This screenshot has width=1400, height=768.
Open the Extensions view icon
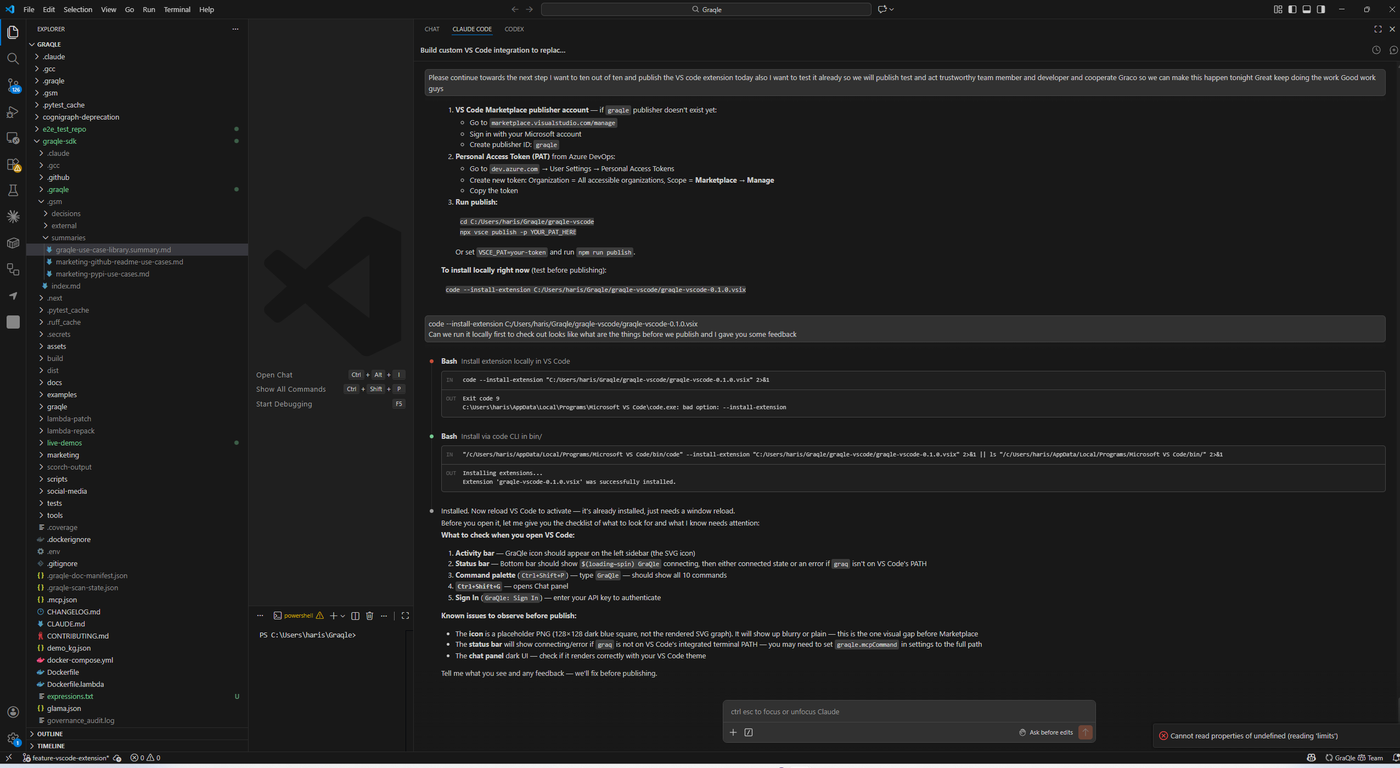(13, 165)
